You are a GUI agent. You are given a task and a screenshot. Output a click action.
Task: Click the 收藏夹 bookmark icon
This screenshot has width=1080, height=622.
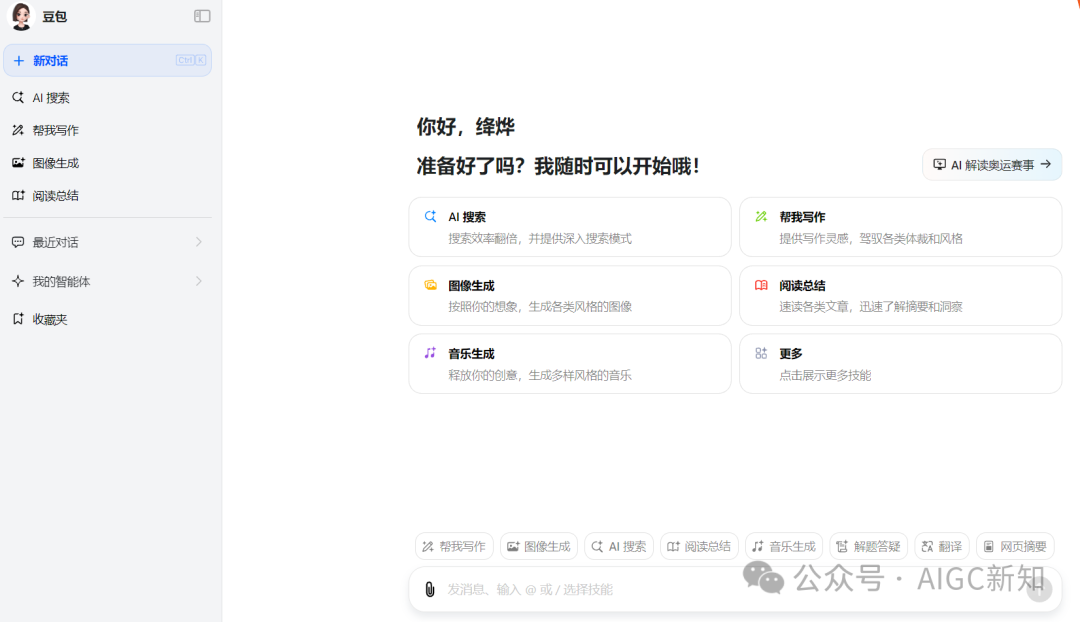(x=18, y=319)
